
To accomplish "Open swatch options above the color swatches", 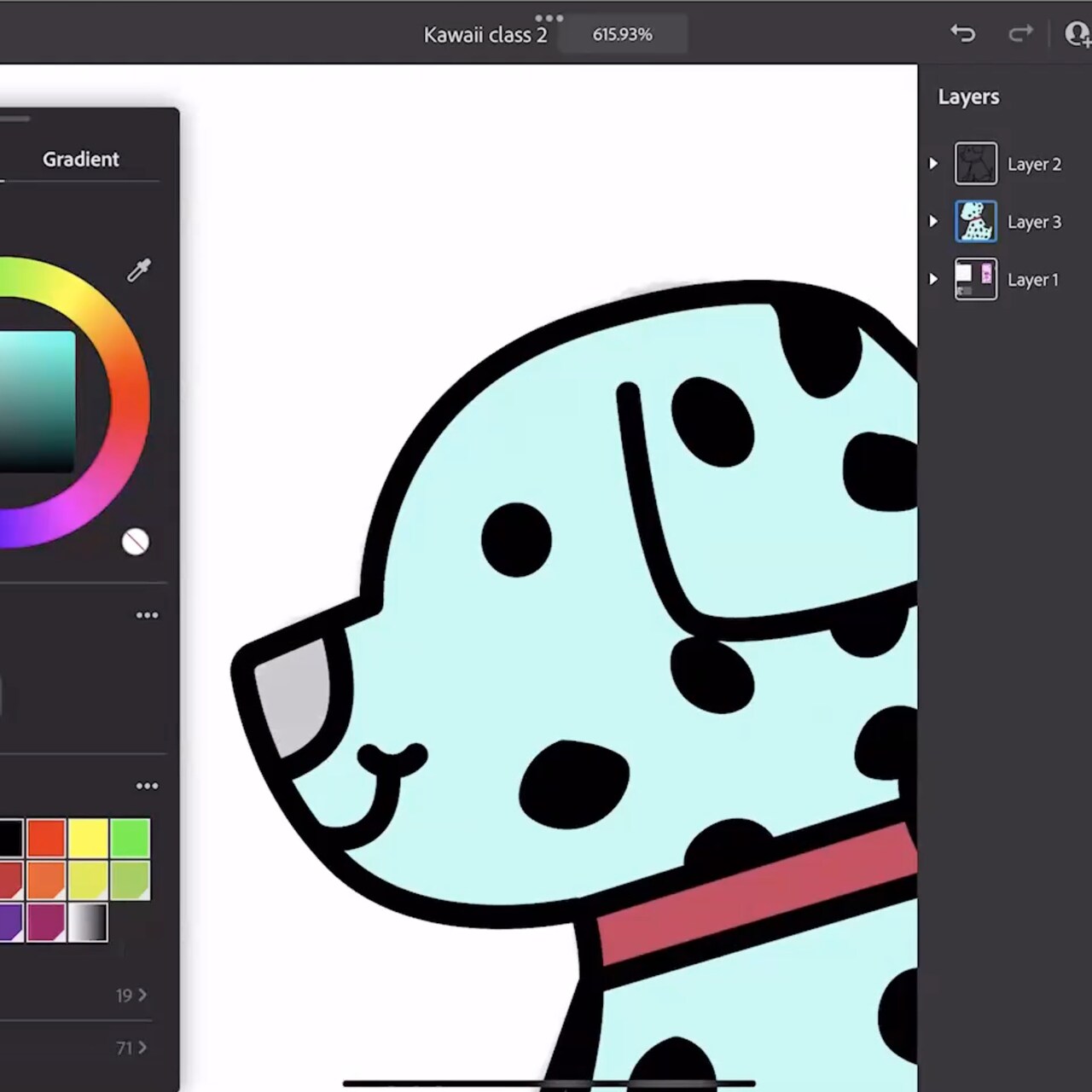I will coord(147,786).
